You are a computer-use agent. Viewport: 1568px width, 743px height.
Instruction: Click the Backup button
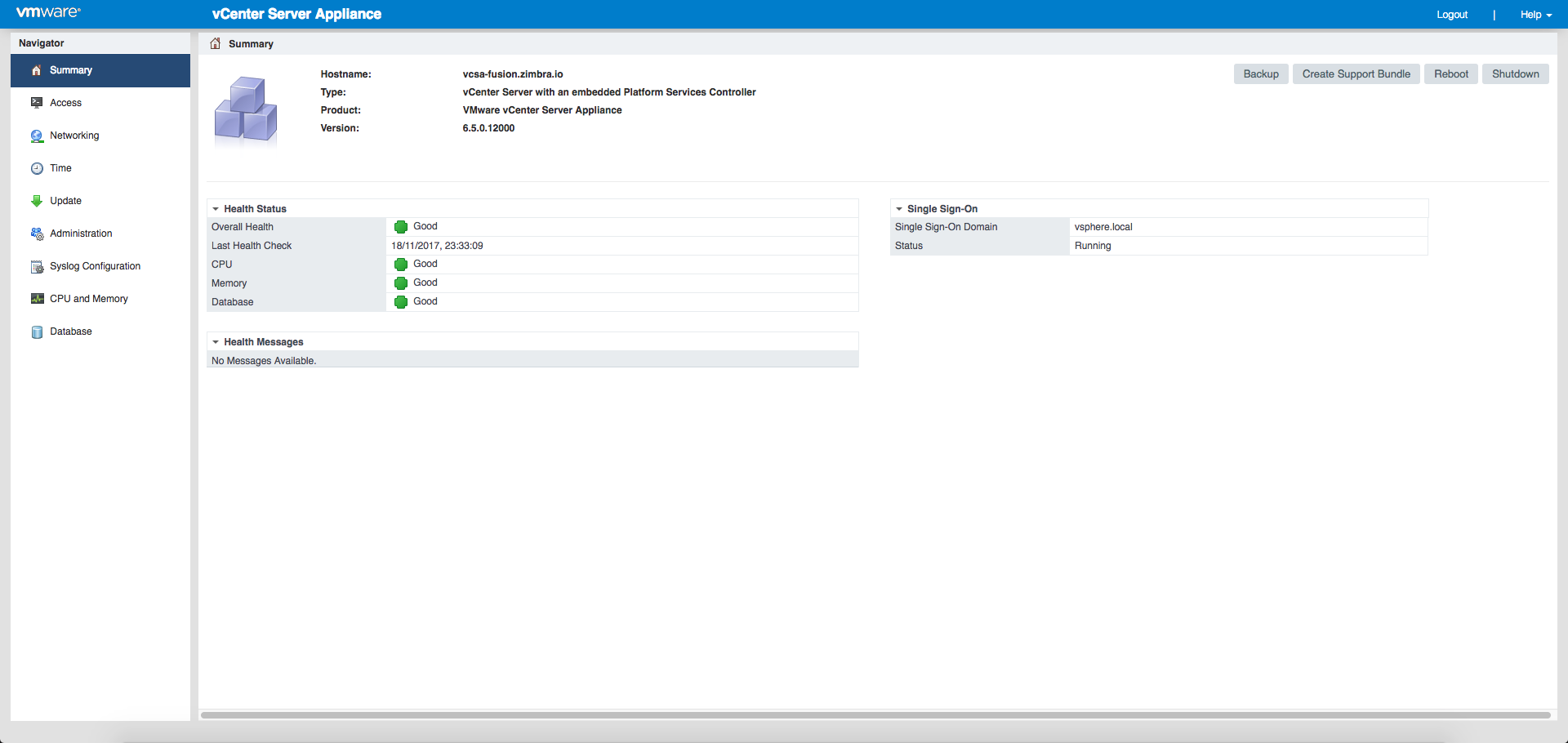(1261, 74)
